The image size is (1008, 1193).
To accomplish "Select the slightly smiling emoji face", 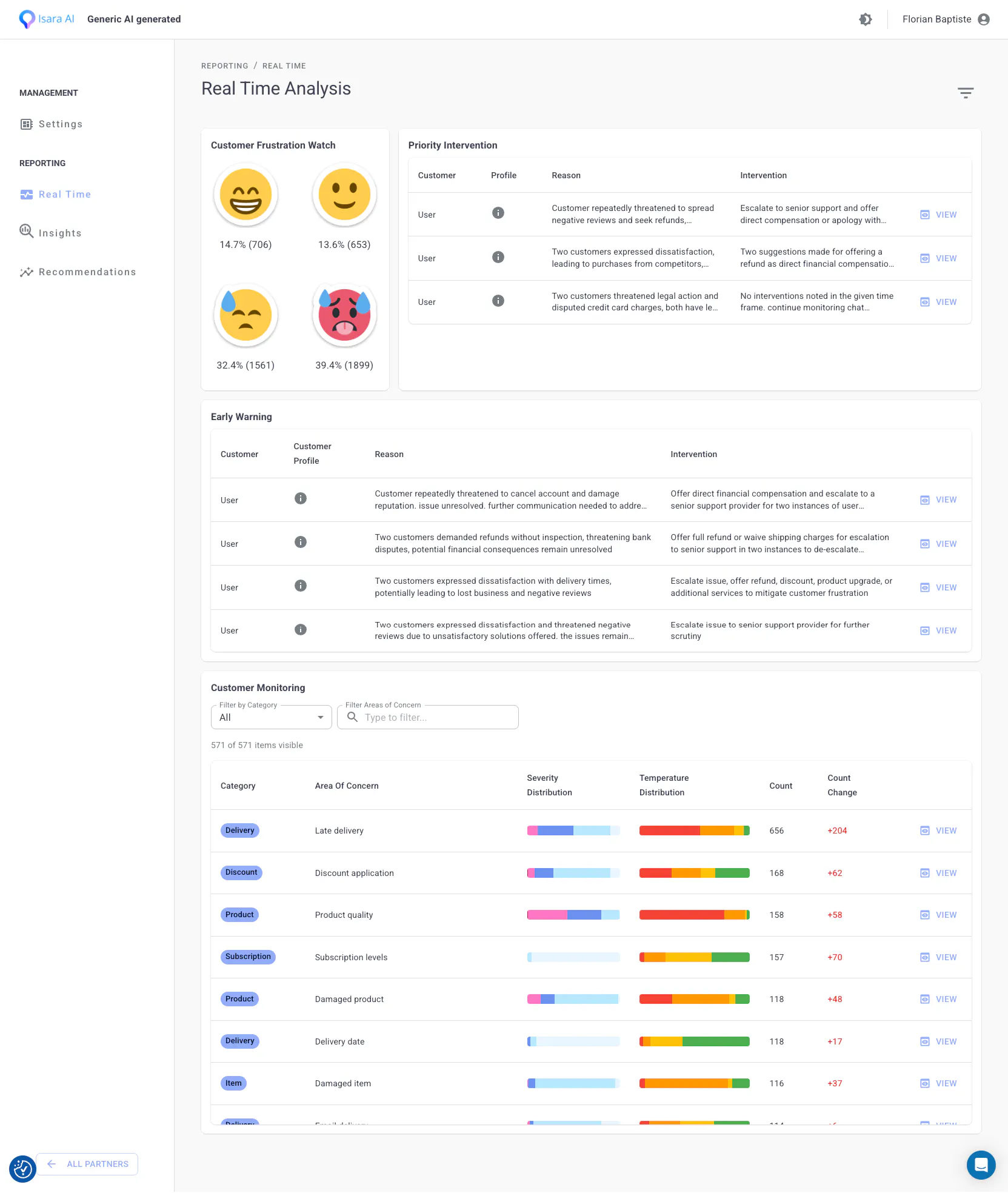I will pyautogui.click(x=344, y=195).
